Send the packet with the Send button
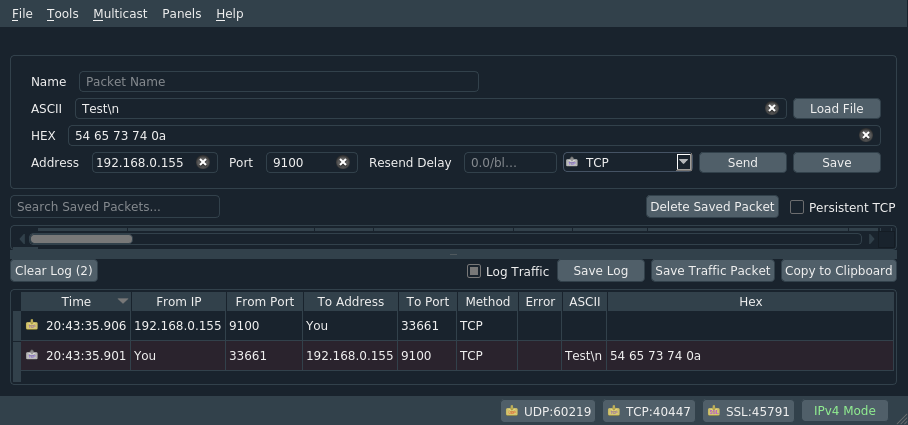Image resolution: width=908 pixels, height=425 pixels. tap(743, 163)
